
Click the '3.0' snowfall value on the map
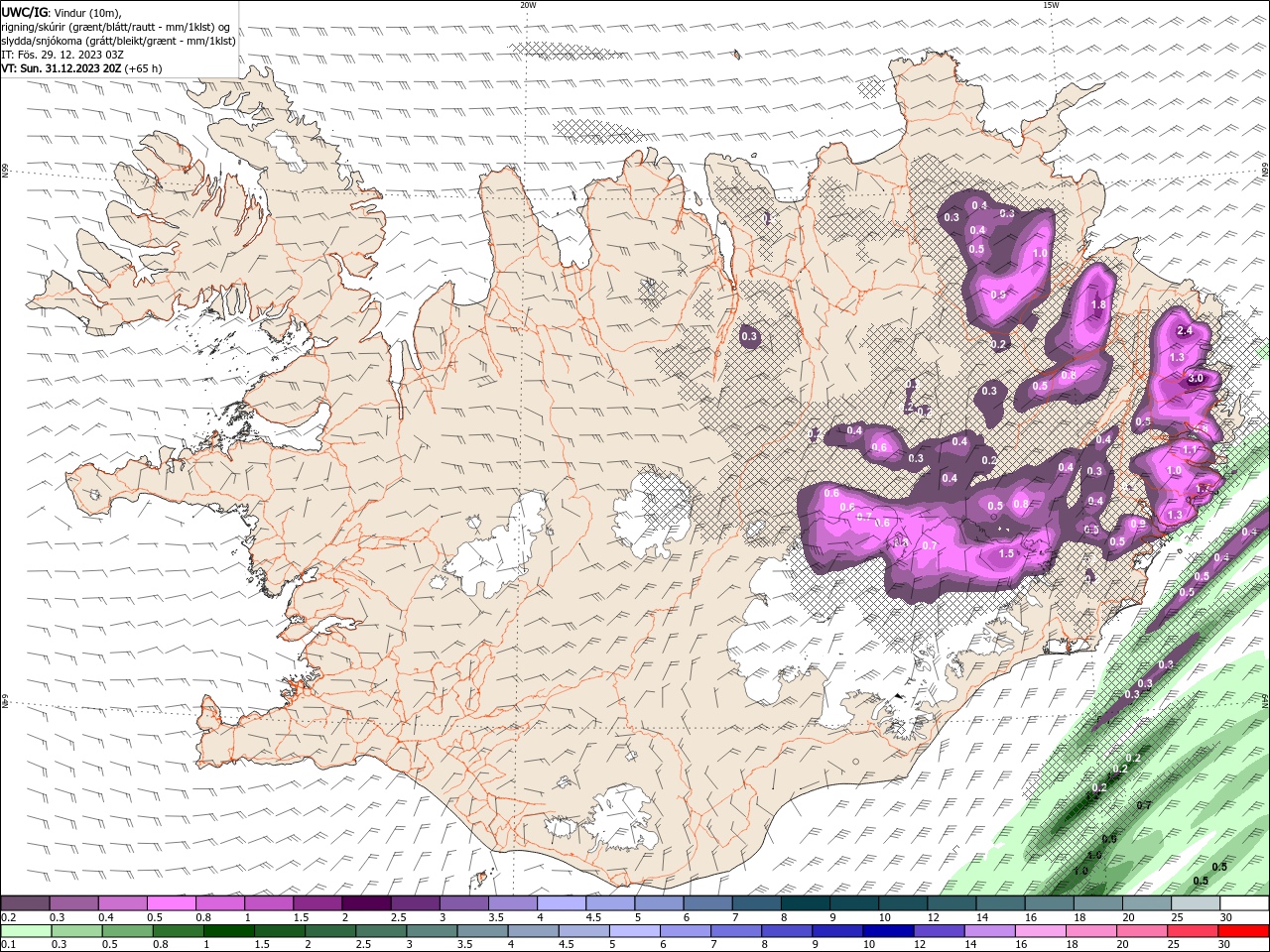tap(1196, 378)
